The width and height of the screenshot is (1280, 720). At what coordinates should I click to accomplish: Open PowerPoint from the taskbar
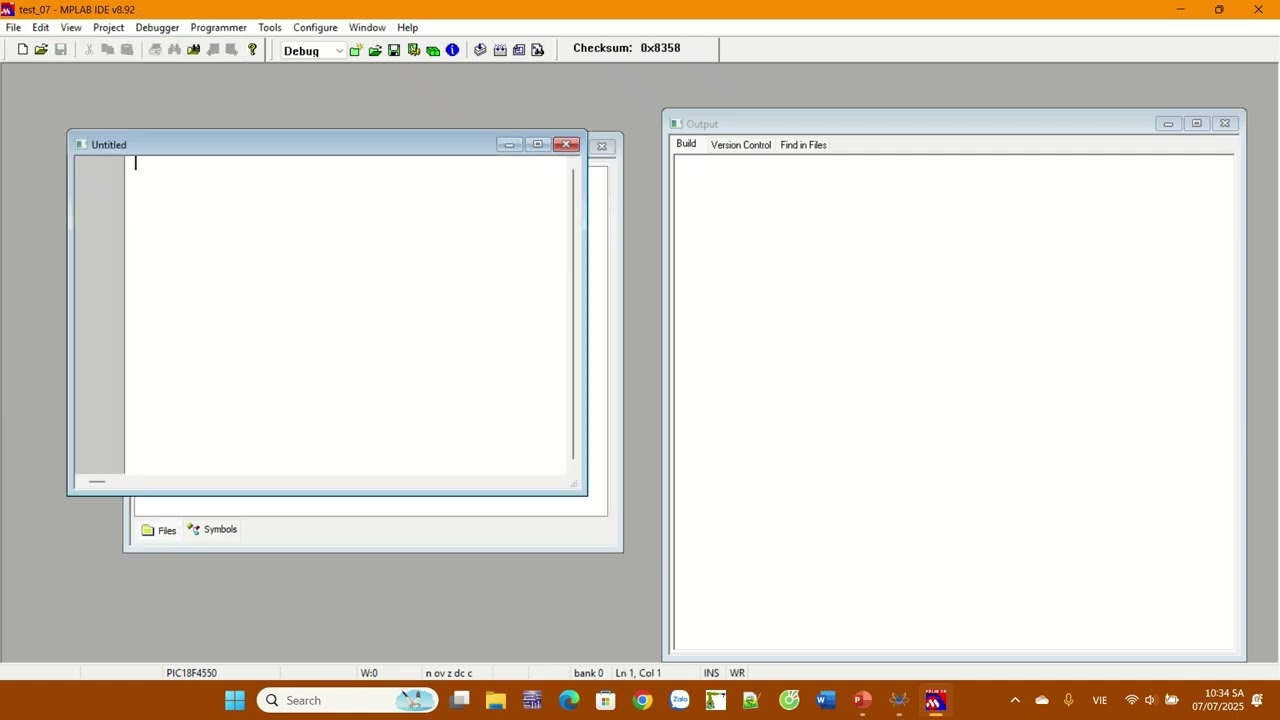click(x=862, y=700)
